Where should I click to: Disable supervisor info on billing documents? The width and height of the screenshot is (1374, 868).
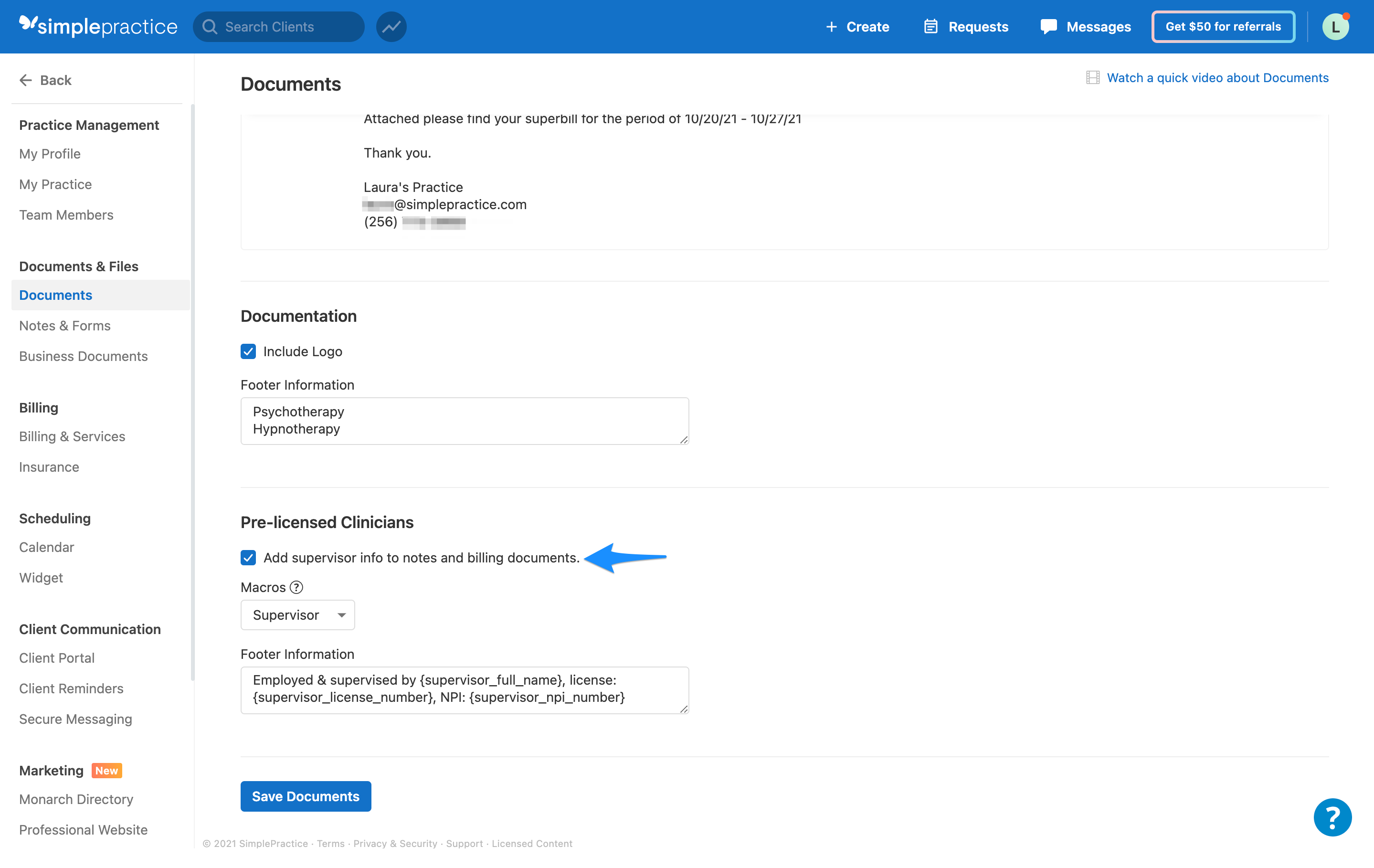point(248,558)
